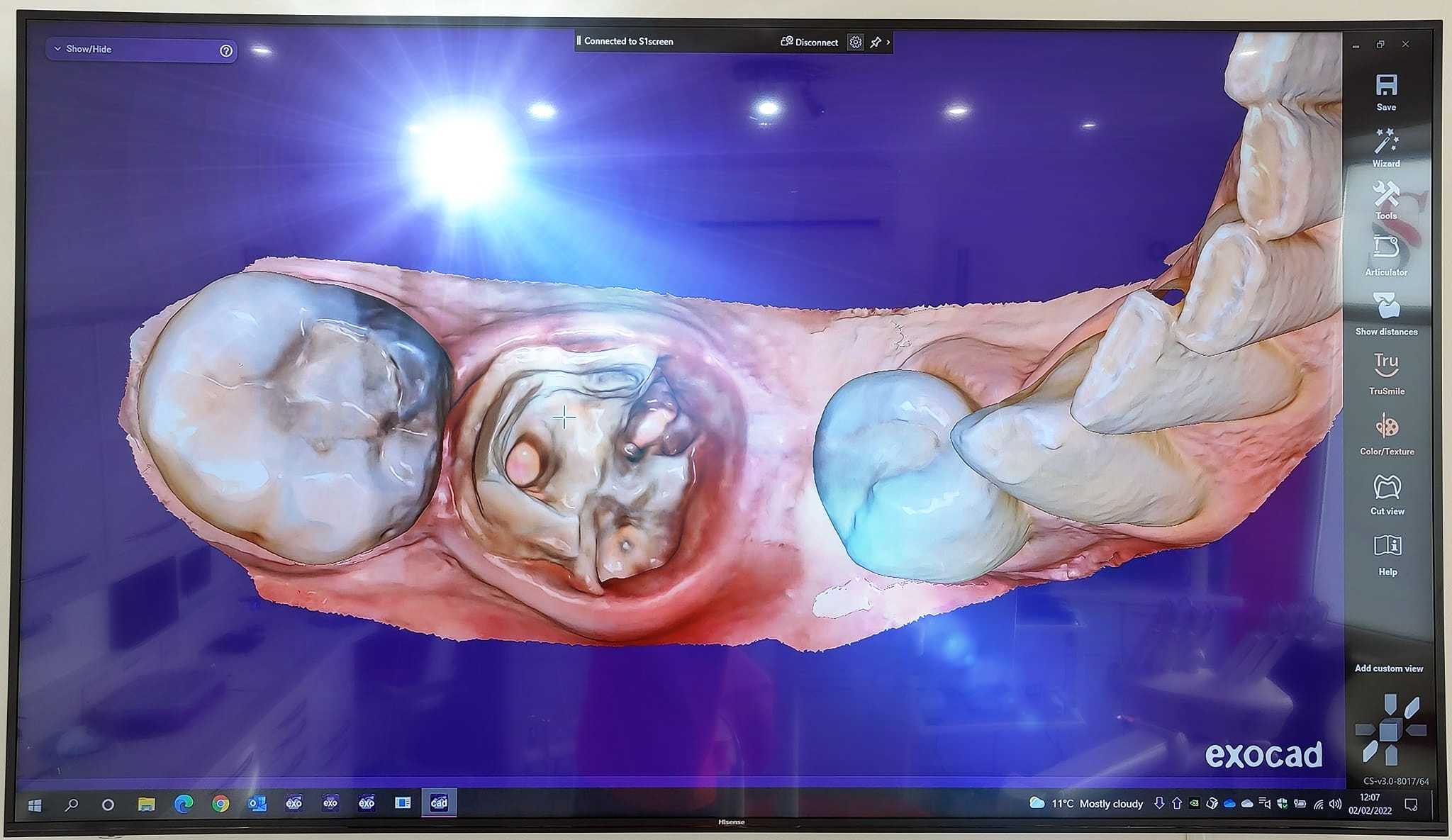
Task: Open File Explorer from taskbar
Action: tap(146, 804)
